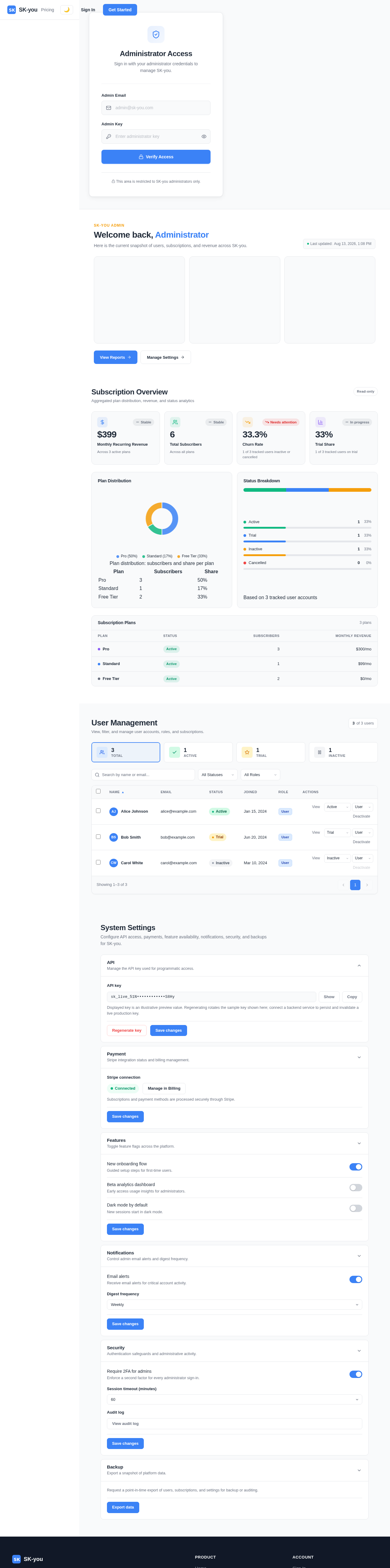This screenshot has height=1568, width=390.
Task: Click the SK logo icon in the footer
Action: [x=16, y=1559]
